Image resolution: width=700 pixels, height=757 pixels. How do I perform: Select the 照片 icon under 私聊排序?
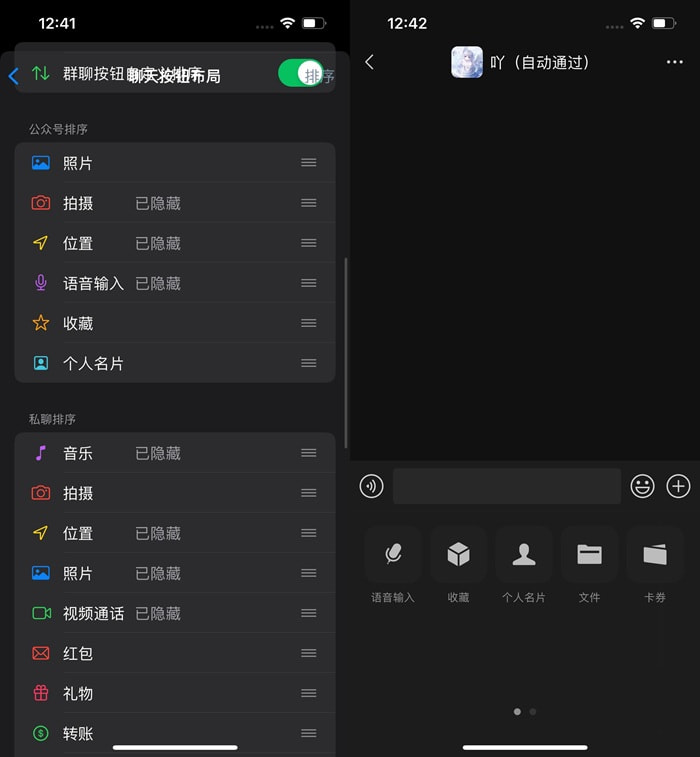point(41,573)
